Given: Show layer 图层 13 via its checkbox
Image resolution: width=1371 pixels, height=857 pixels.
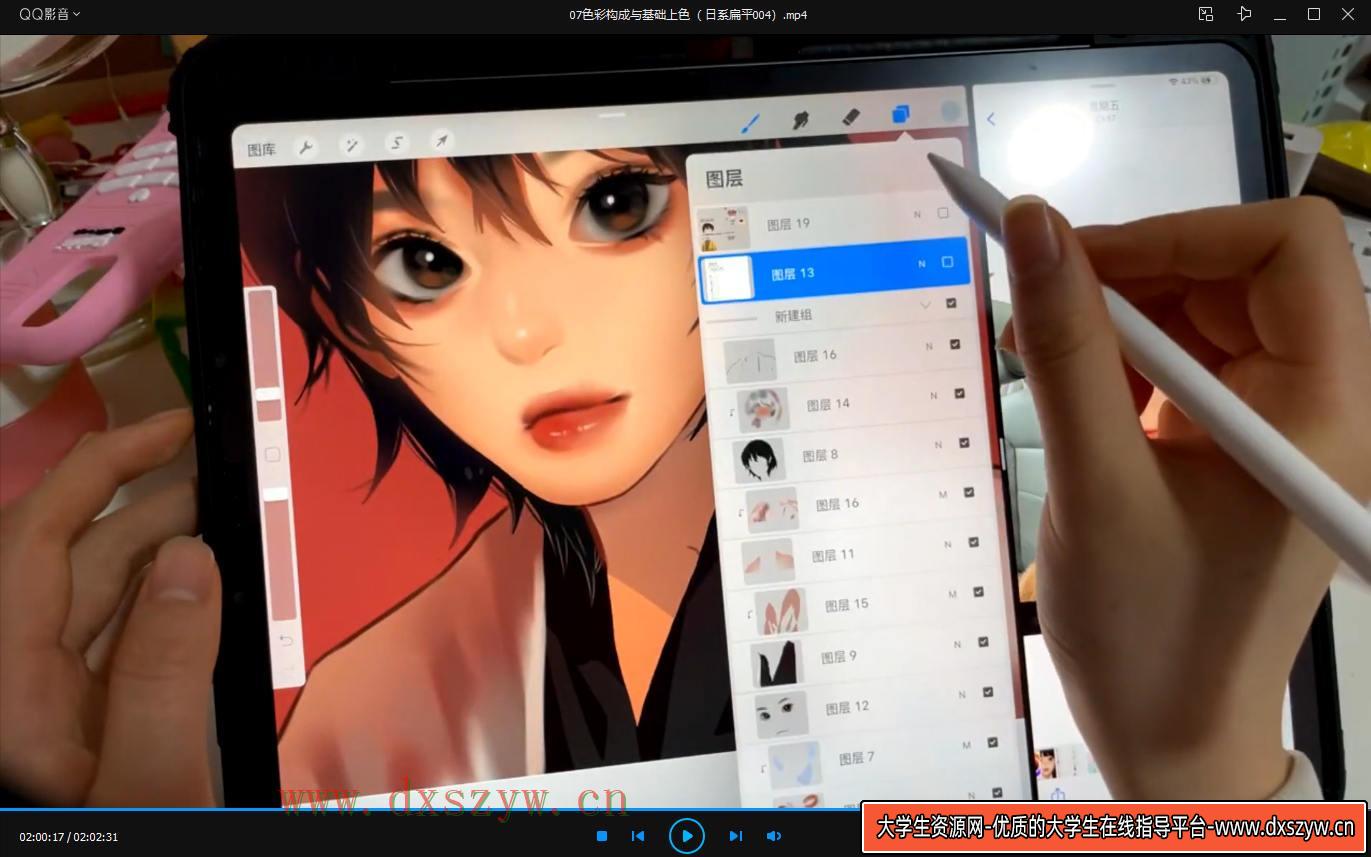Looking at the screenshot, I should click(x=948, y=262).
